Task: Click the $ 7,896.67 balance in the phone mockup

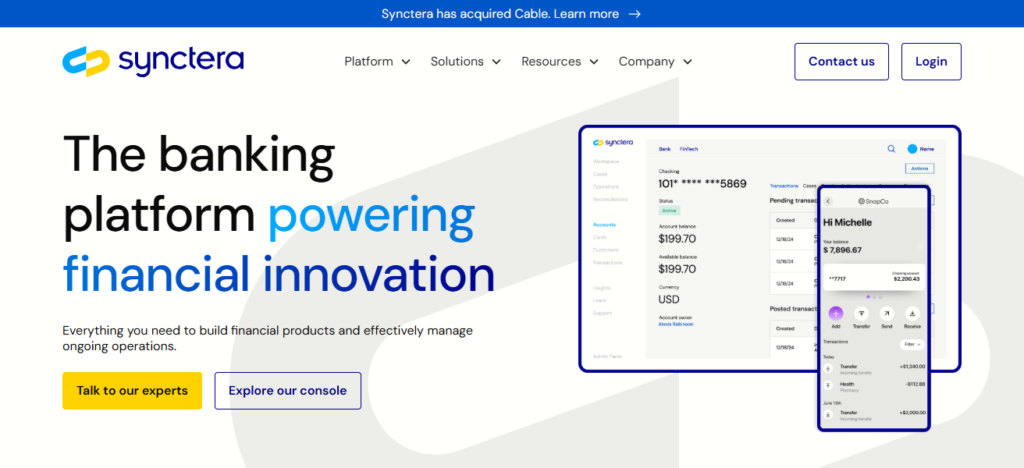Action: click(x=842, y=250)
